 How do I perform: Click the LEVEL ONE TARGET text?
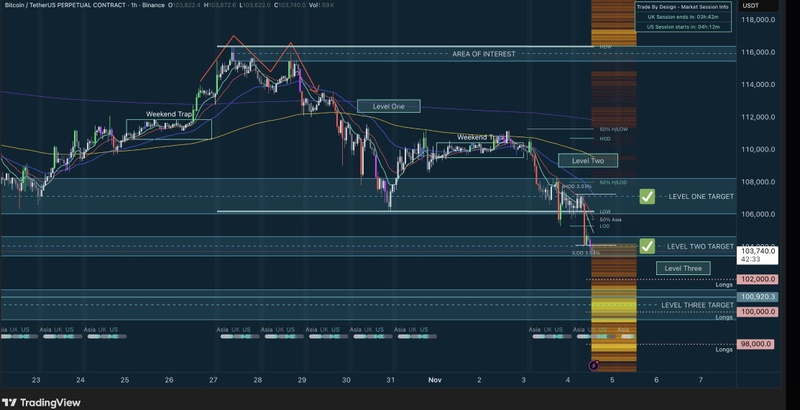click(701, 196)
